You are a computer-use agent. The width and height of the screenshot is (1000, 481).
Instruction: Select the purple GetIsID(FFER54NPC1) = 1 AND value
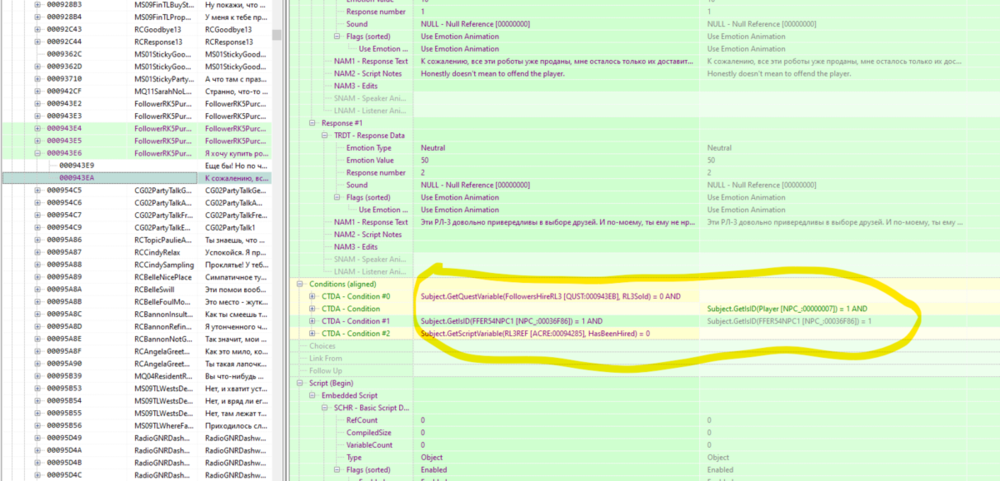point(511,321)
